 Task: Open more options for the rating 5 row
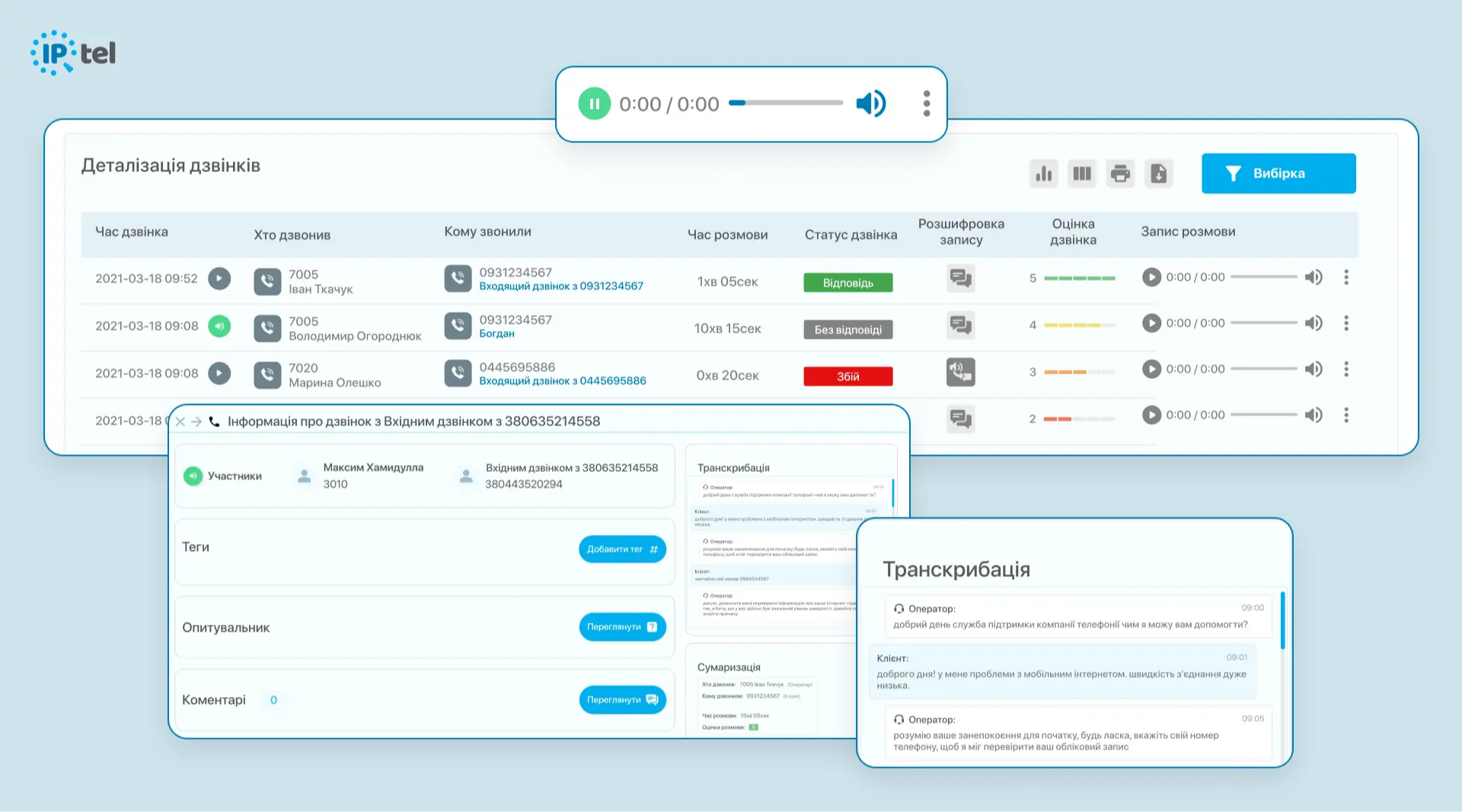pos(1346,277)
